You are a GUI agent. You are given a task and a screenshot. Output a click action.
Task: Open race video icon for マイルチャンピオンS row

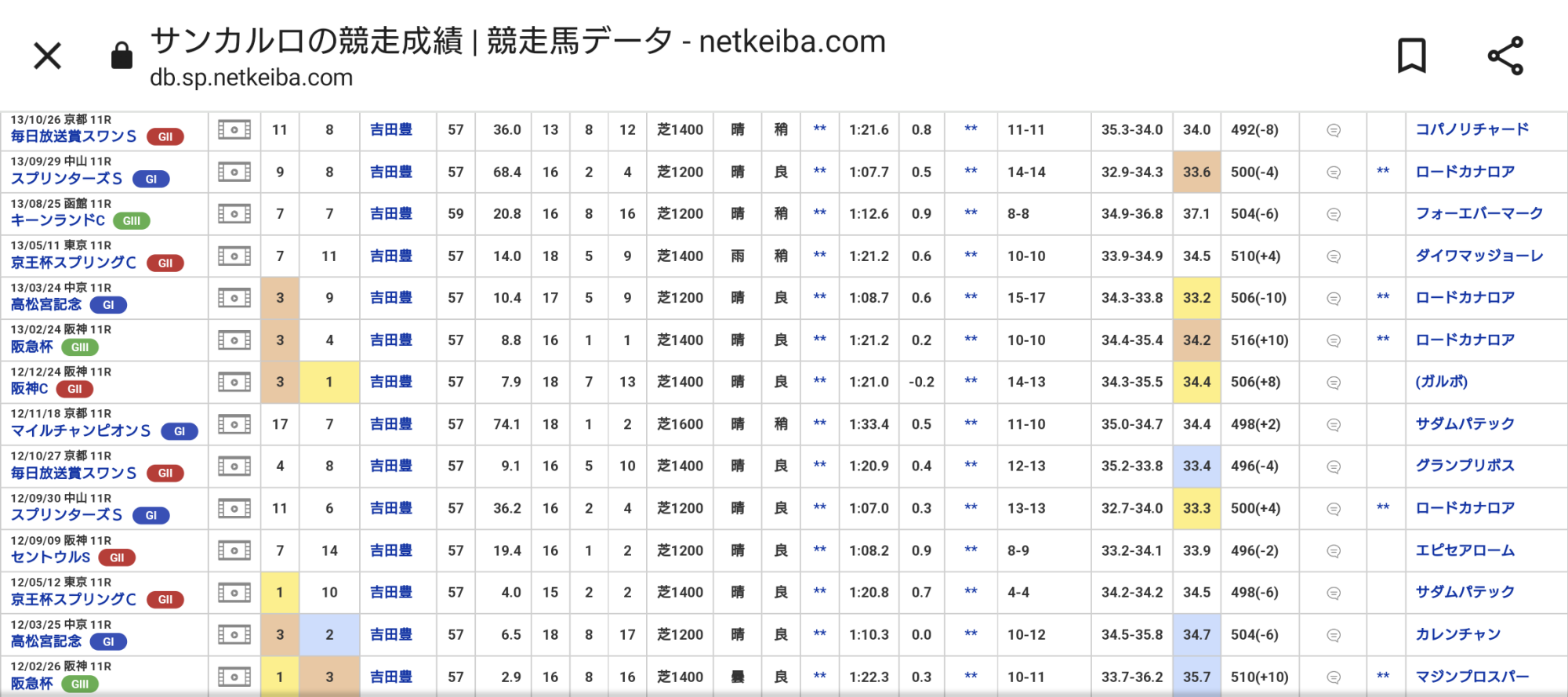[x=234, y=424]
